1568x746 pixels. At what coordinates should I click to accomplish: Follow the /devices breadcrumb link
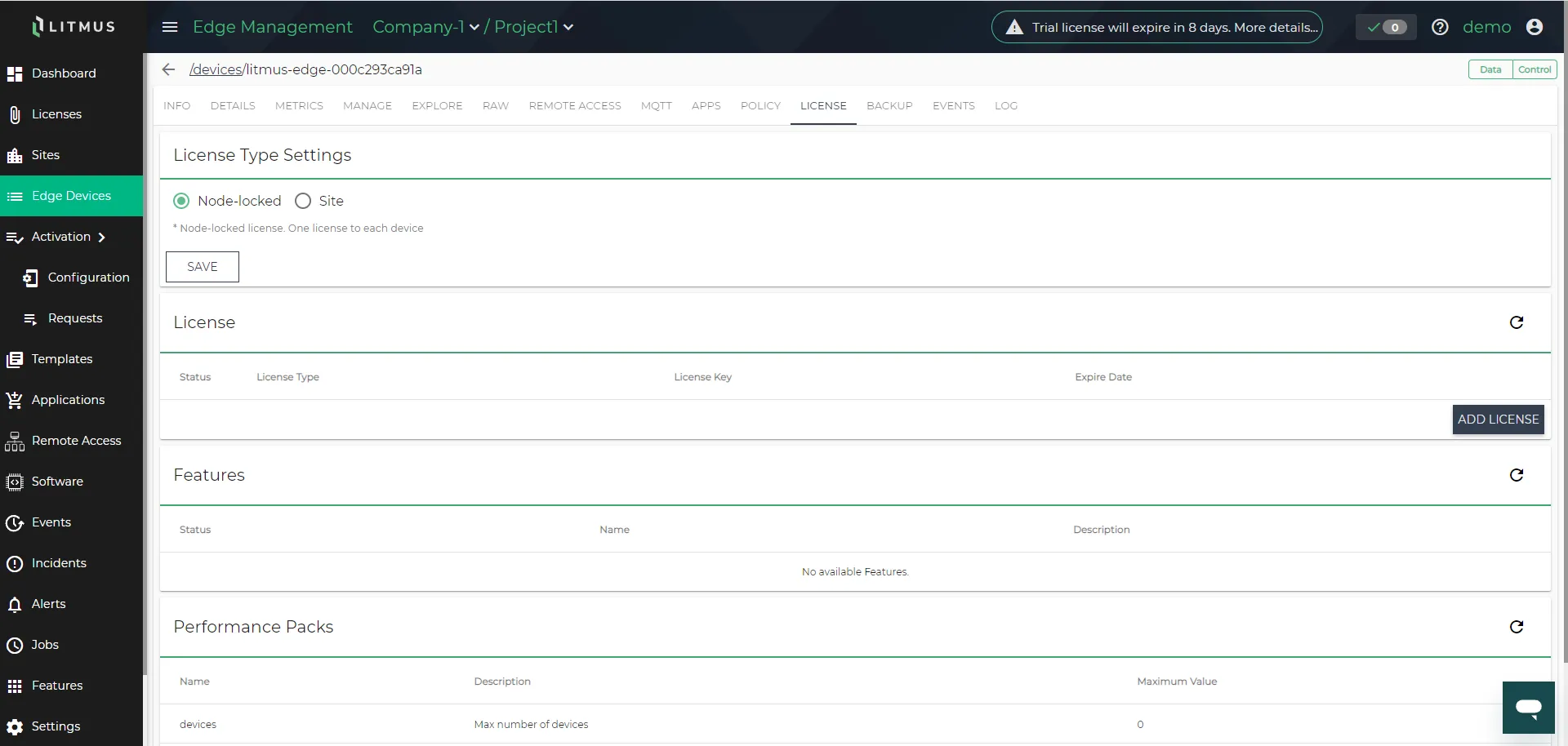216,69
